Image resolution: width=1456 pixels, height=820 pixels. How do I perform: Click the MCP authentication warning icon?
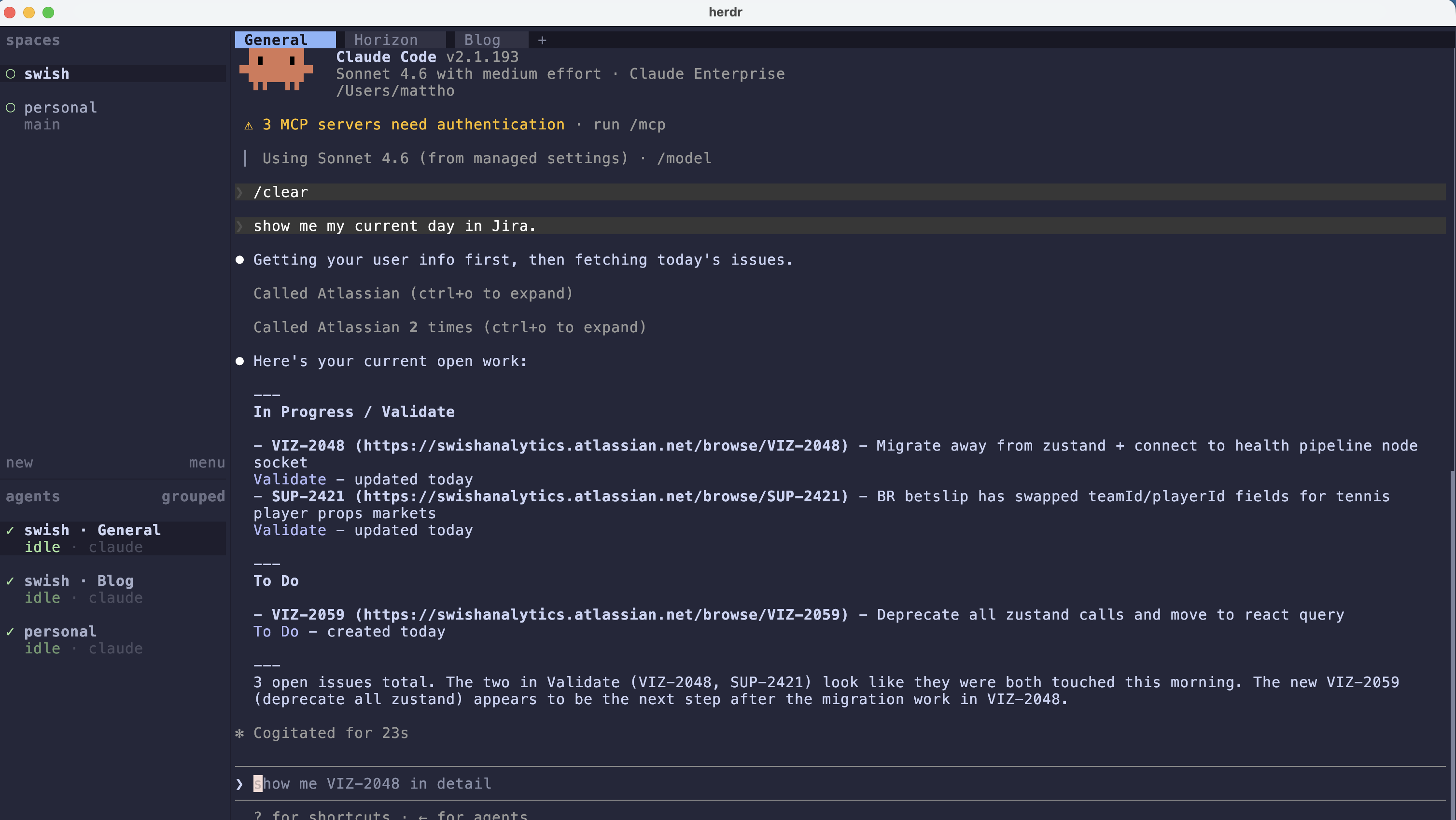(248, 125)
